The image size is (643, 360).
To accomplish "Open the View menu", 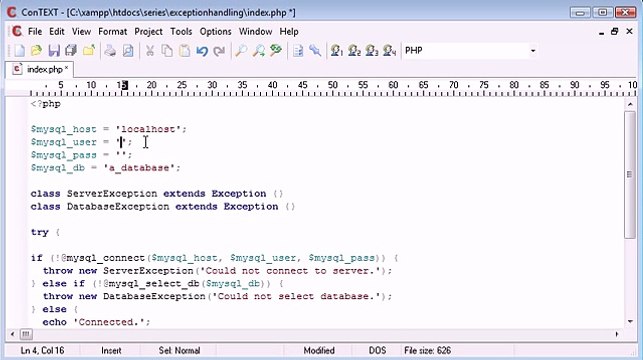I will 81,32.
